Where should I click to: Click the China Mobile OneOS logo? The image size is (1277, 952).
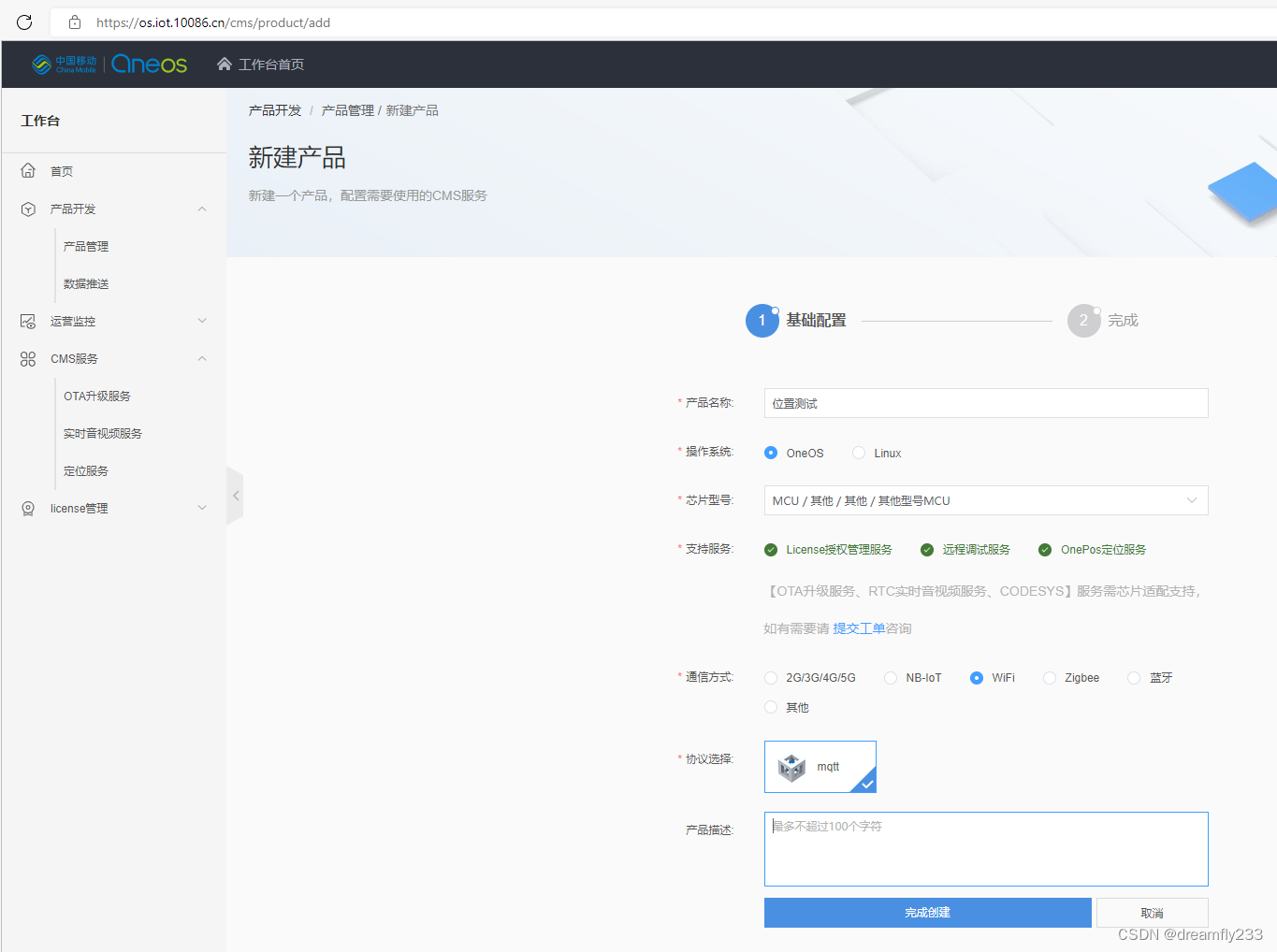coord(109,64)
